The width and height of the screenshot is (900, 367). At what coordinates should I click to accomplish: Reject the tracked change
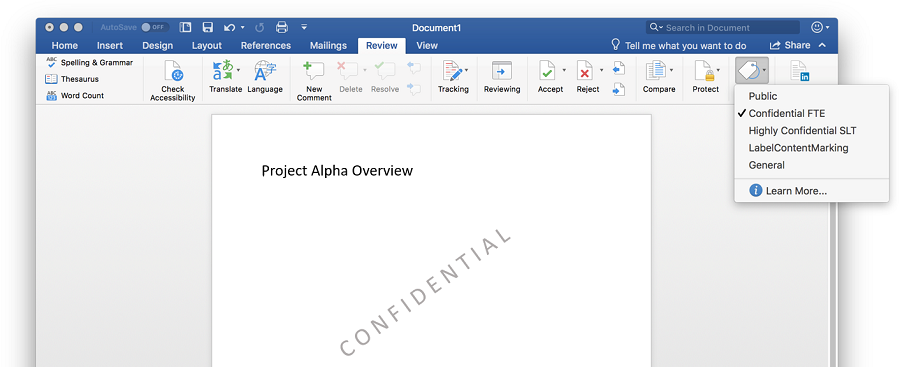tap(585, 71)
